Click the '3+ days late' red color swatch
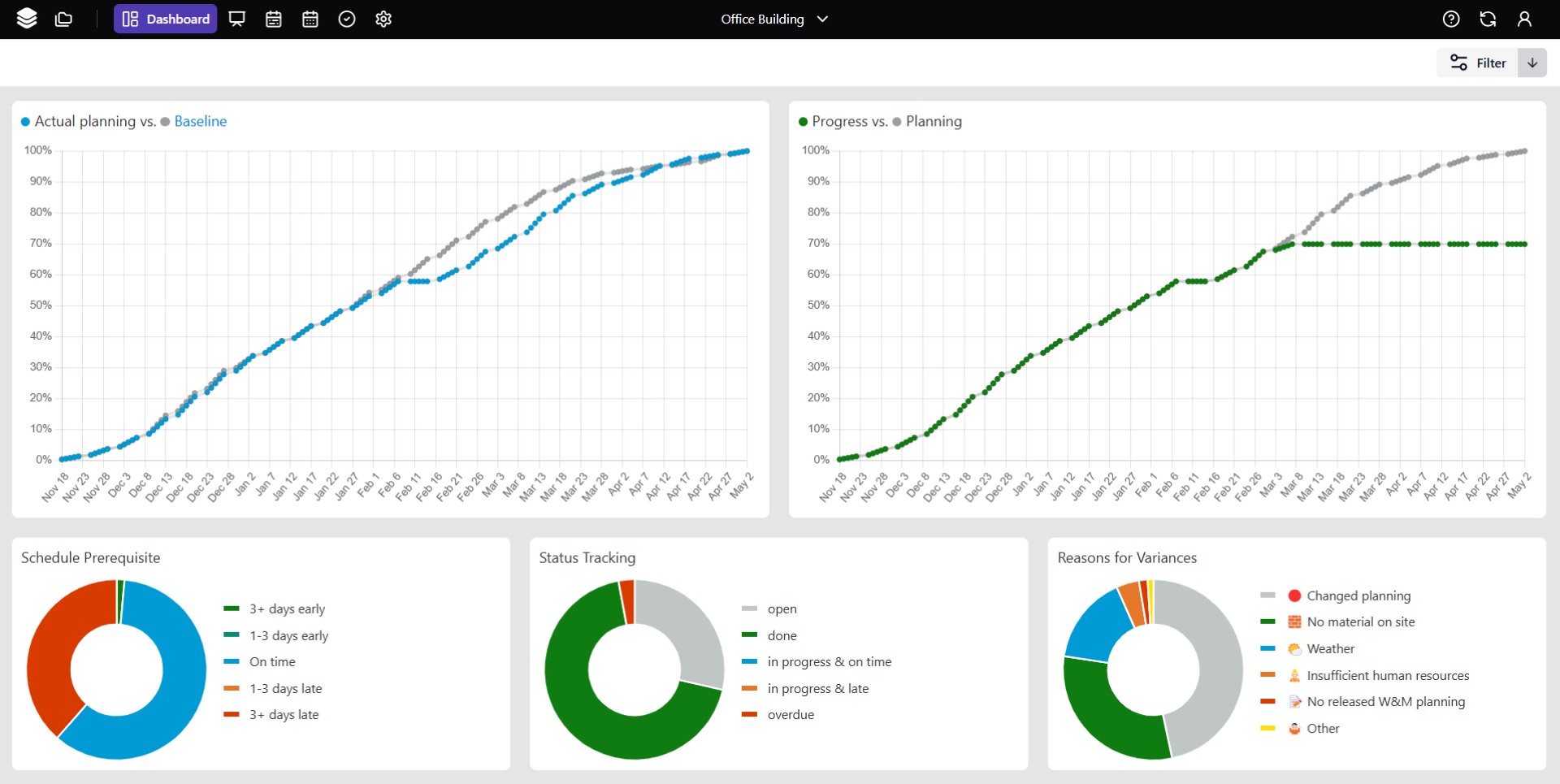 click(232, 715)
